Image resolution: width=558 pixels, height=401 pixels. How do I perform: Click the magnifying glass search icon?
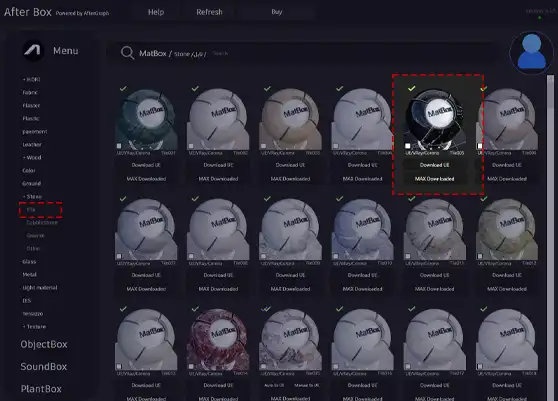tap(127, 53)
